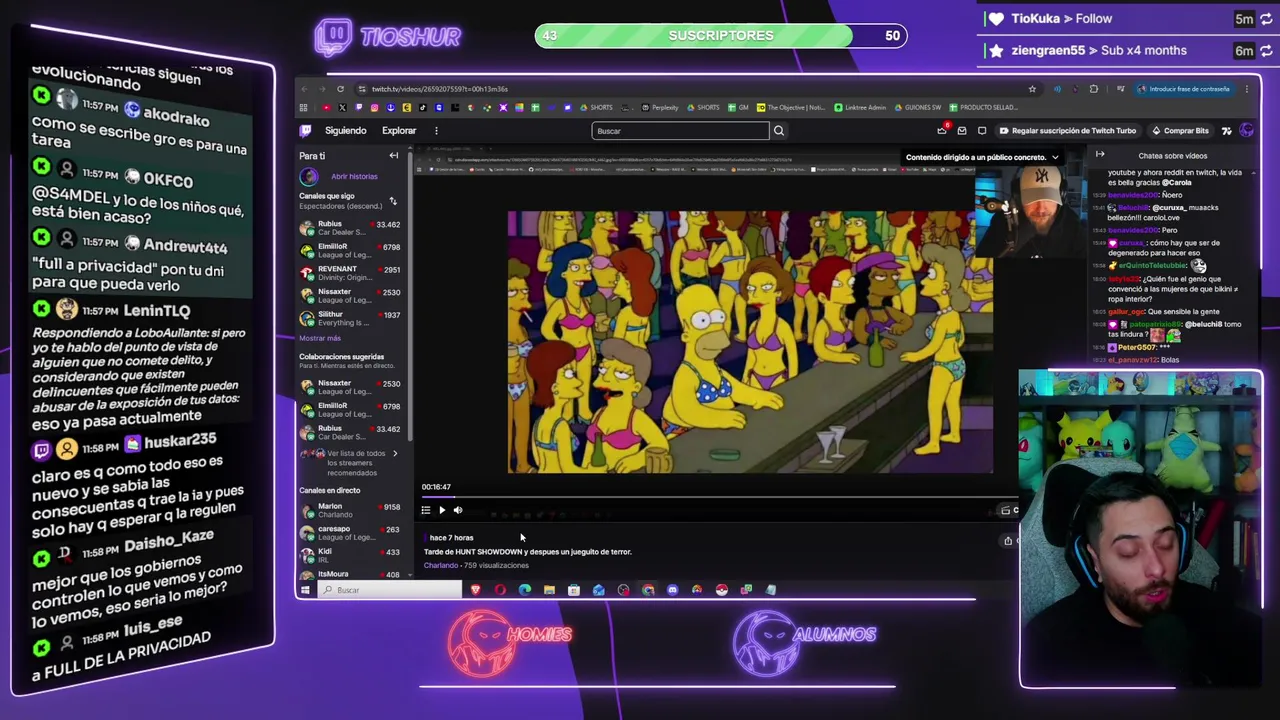
Task: Open Twitch notifications inbox with red badge
Action: pos(942,130)
